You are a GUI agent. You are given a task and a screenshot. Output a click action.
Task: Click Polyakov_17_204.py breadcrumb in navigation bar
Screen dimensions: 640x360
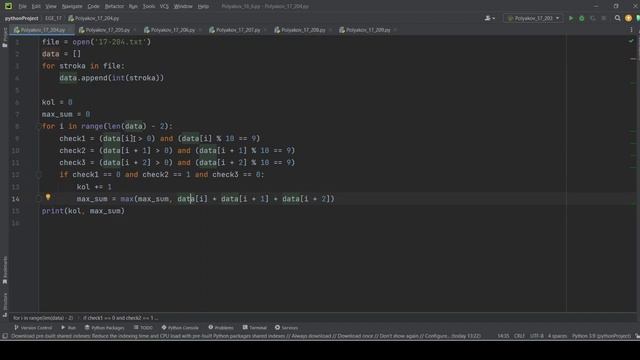93,18
